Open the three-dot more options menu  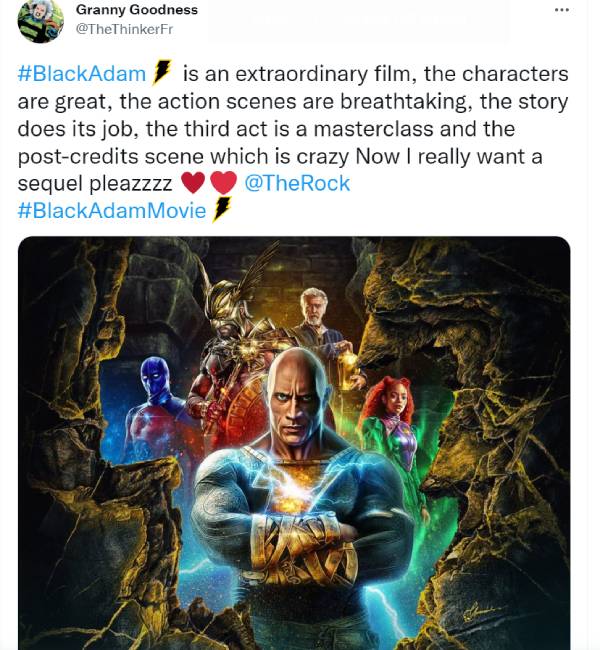tap(561, 10)
